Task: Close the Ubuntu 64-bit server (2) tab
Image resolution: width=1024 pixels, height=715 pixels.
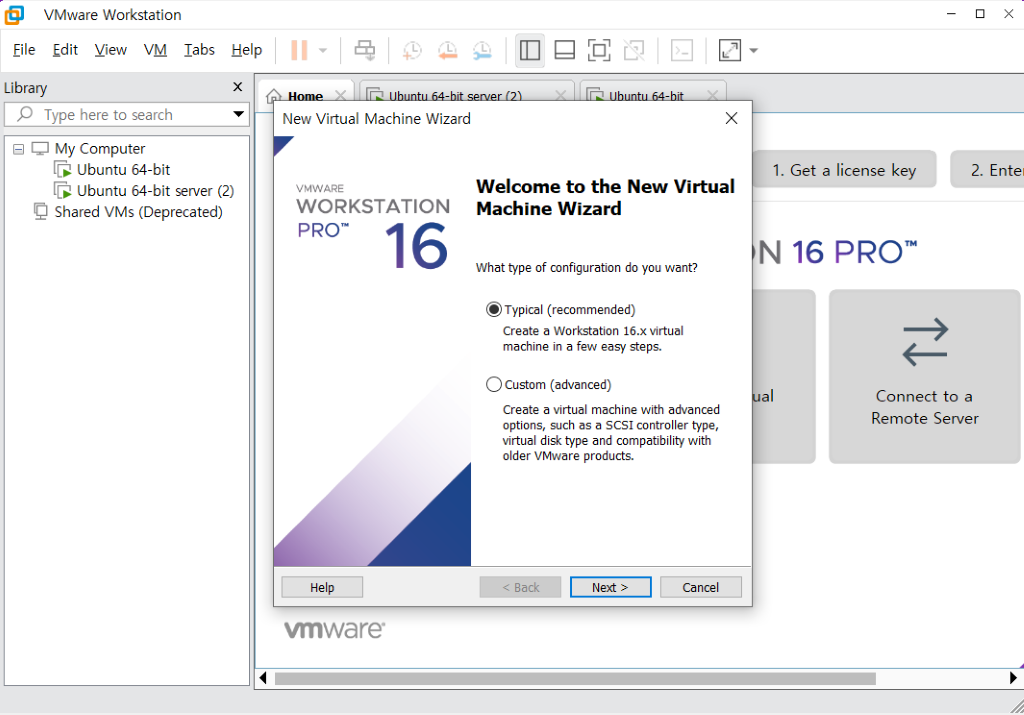Action: tap(560, 95)
